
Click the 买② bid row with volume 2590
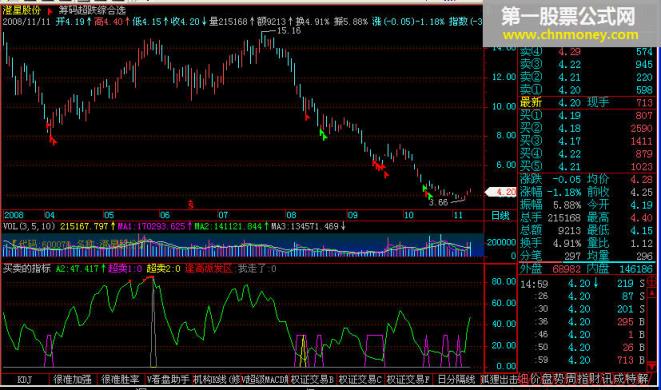coord(586,128)
